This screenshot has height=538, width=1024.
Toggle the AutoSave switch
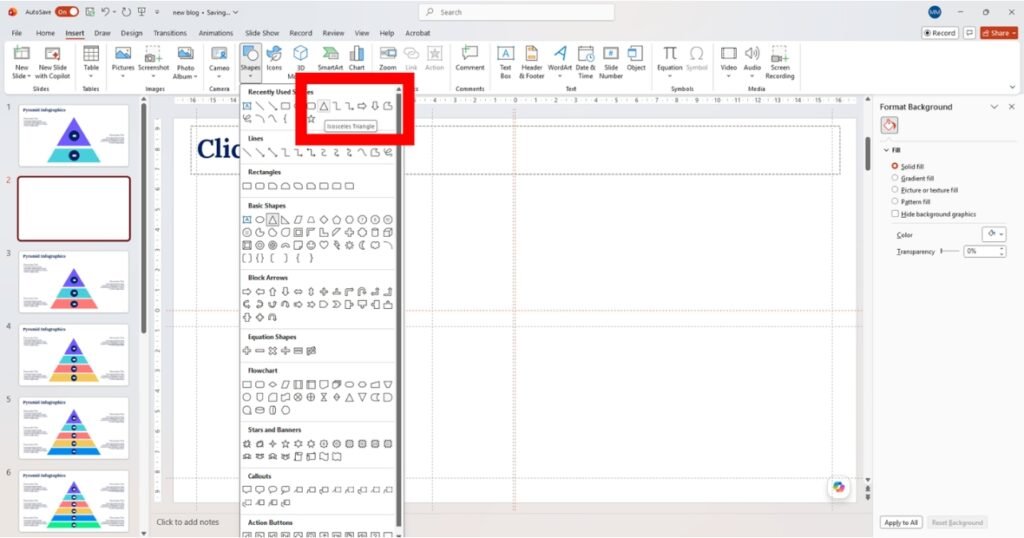click(x=67, y=12)
